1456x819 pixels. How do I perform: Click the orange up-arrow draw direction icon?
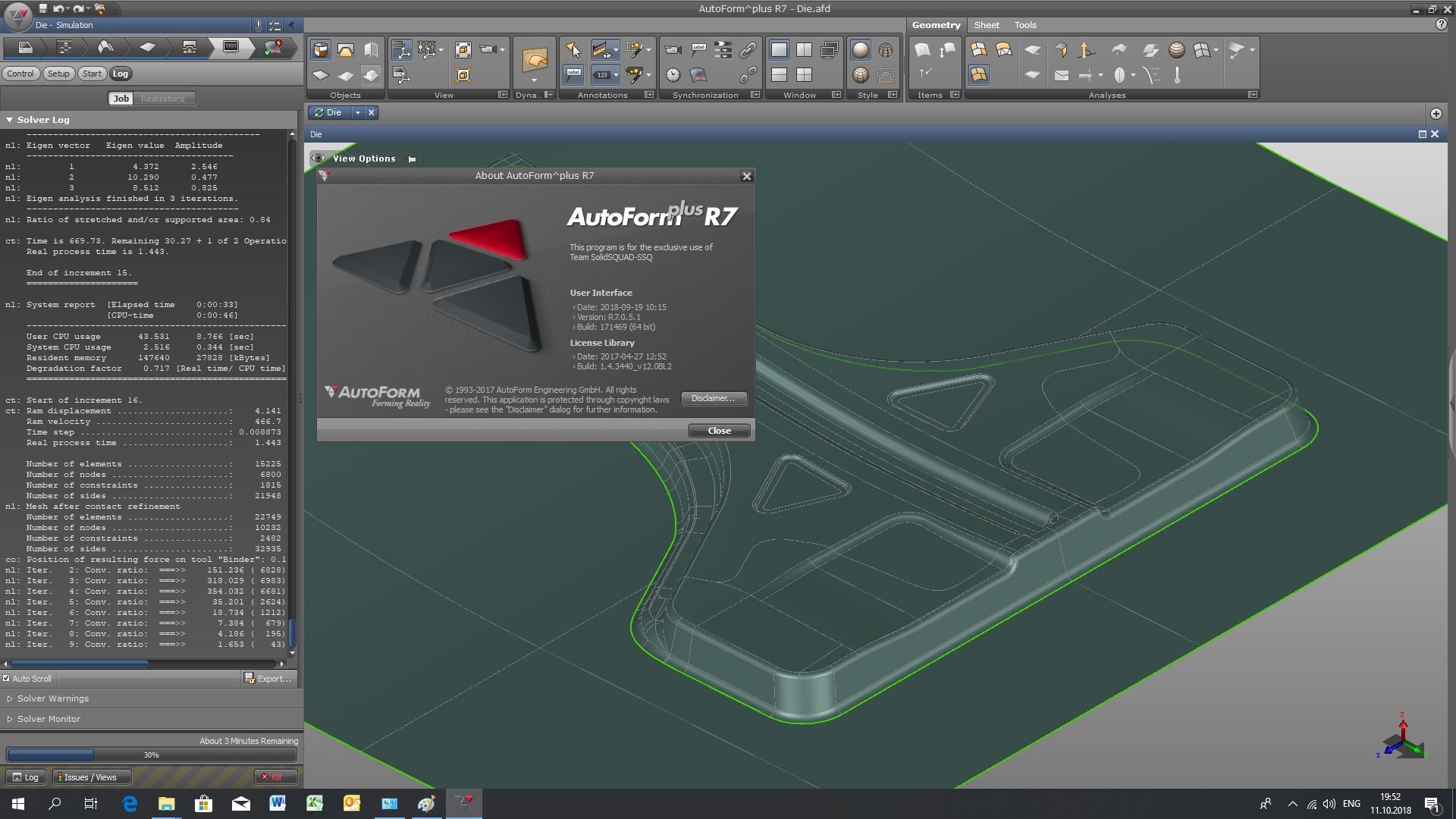click(x=1086, y=50)
